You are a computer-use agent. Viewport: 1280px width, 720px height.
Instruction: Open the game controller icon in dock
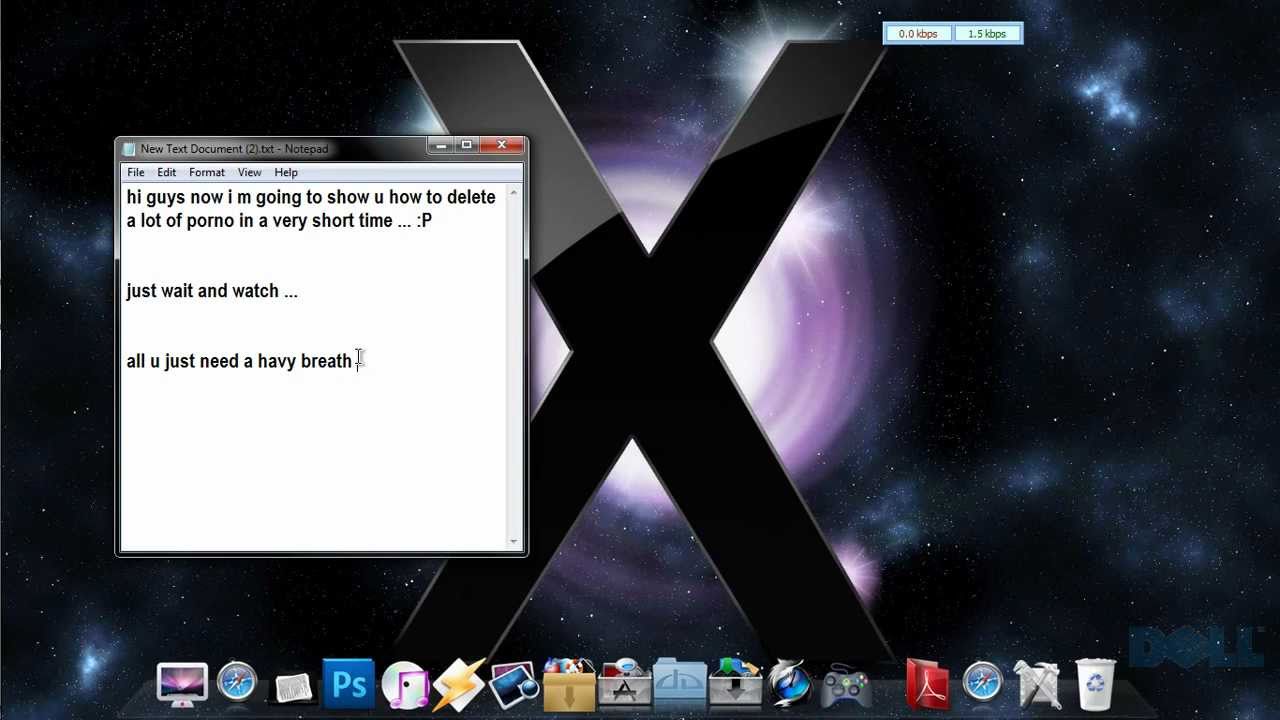tap(845, 688)
